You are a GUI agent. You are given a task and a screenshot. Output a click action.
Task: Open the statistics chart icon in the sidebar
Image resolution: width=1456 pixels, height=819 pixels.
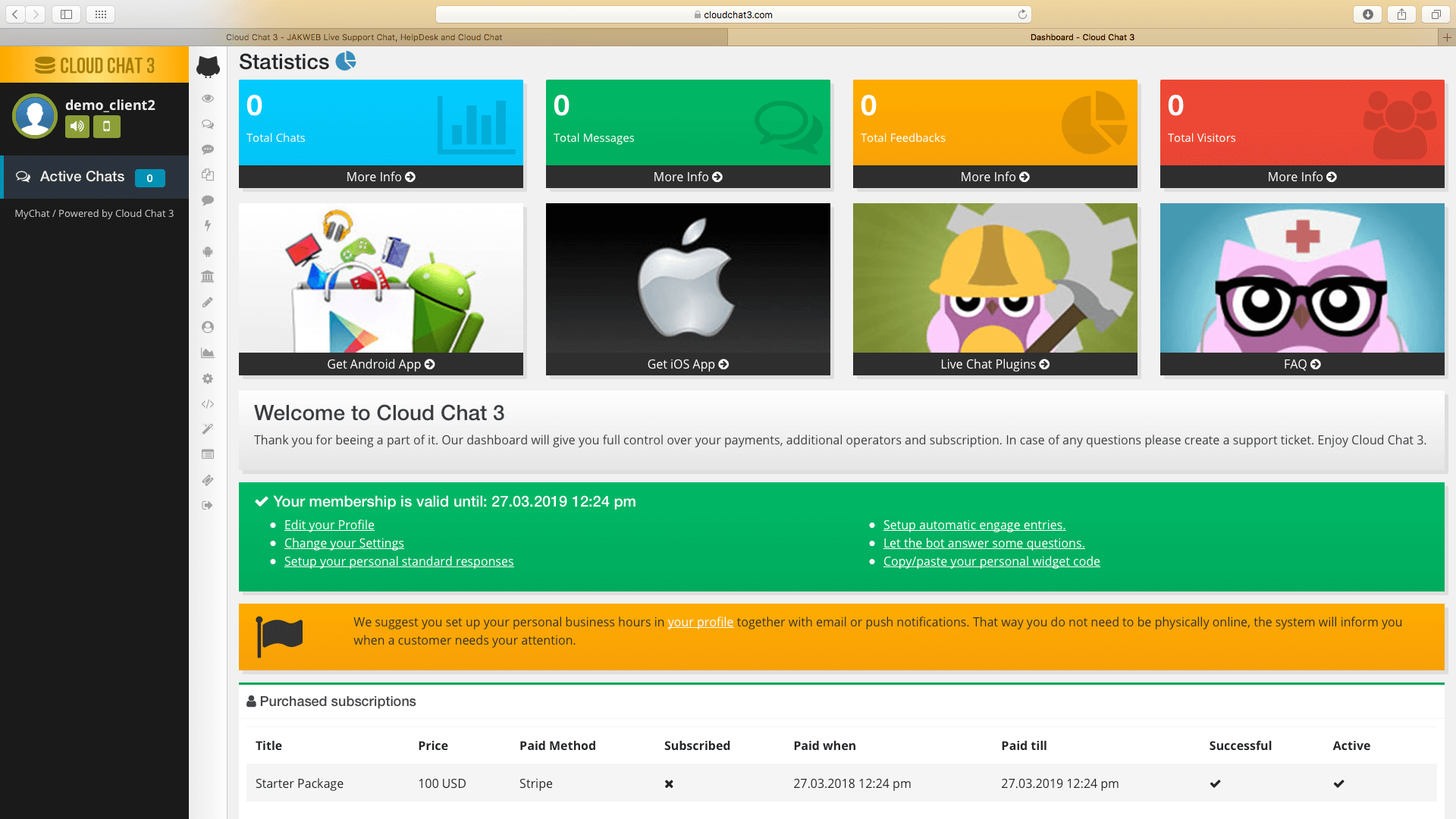[208, 353]
